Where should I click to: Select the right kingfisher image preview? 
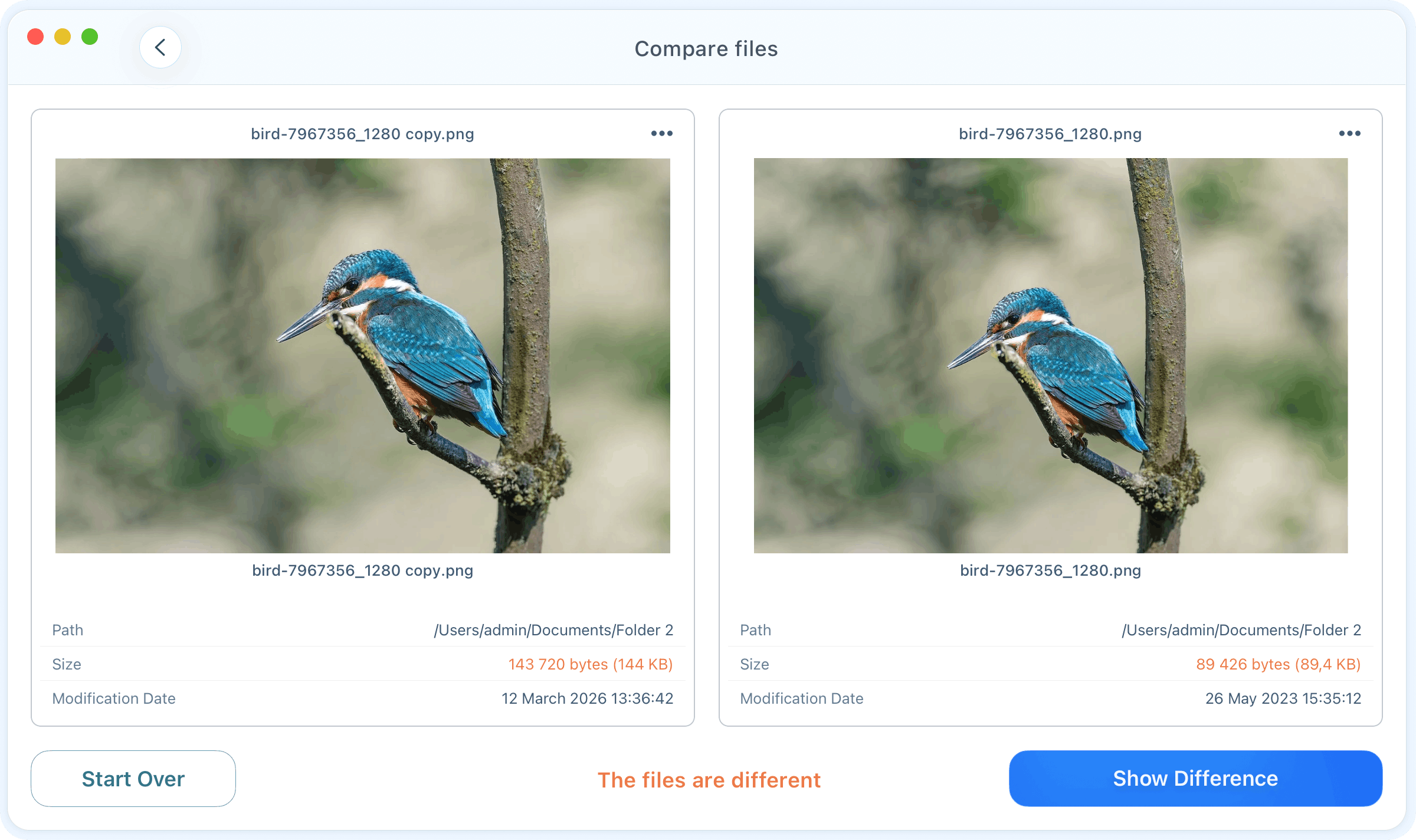[x=1051, y=356]
